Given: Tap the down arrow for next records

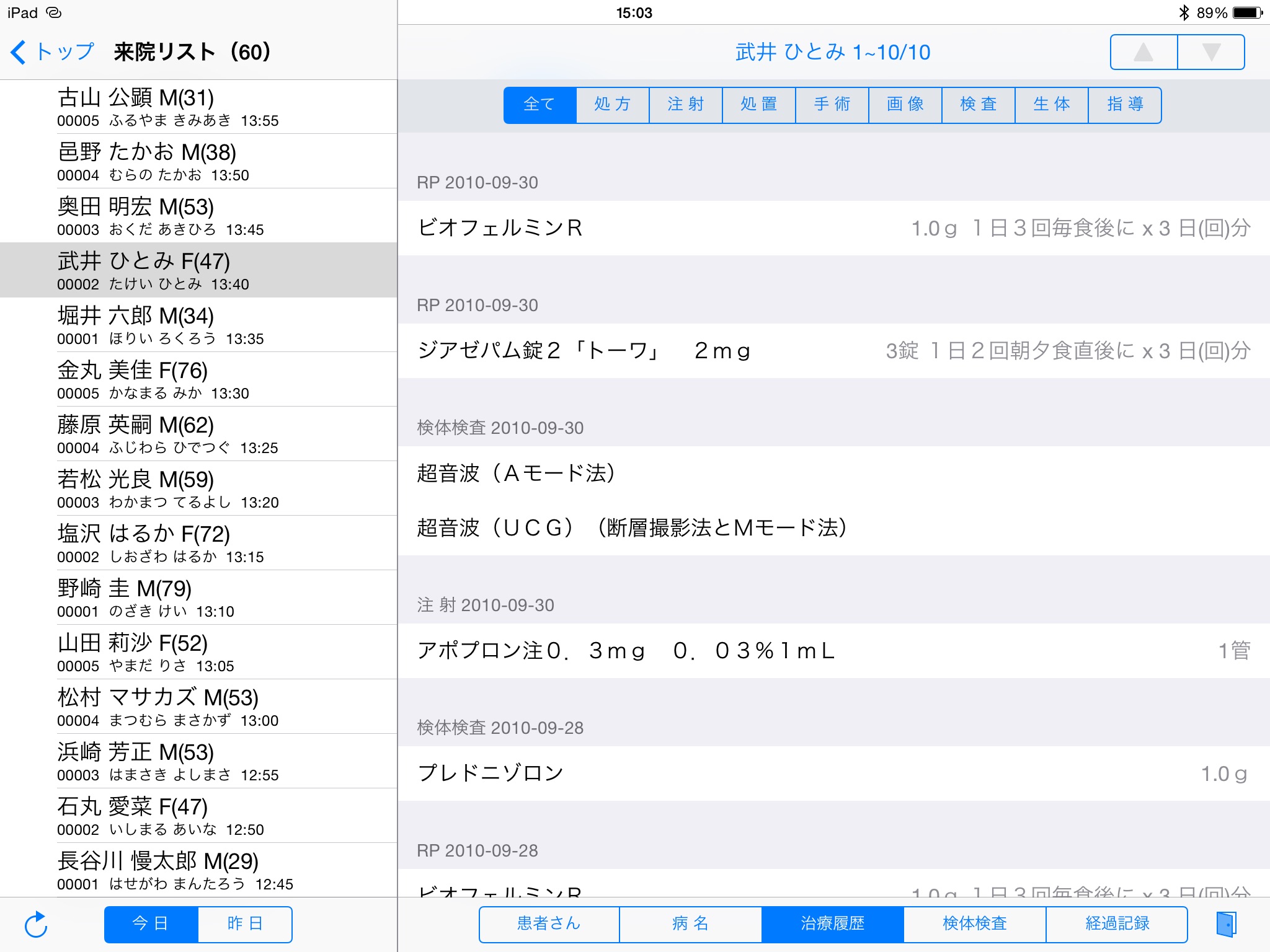Looking at the screenshot, I should (1210, 52).
